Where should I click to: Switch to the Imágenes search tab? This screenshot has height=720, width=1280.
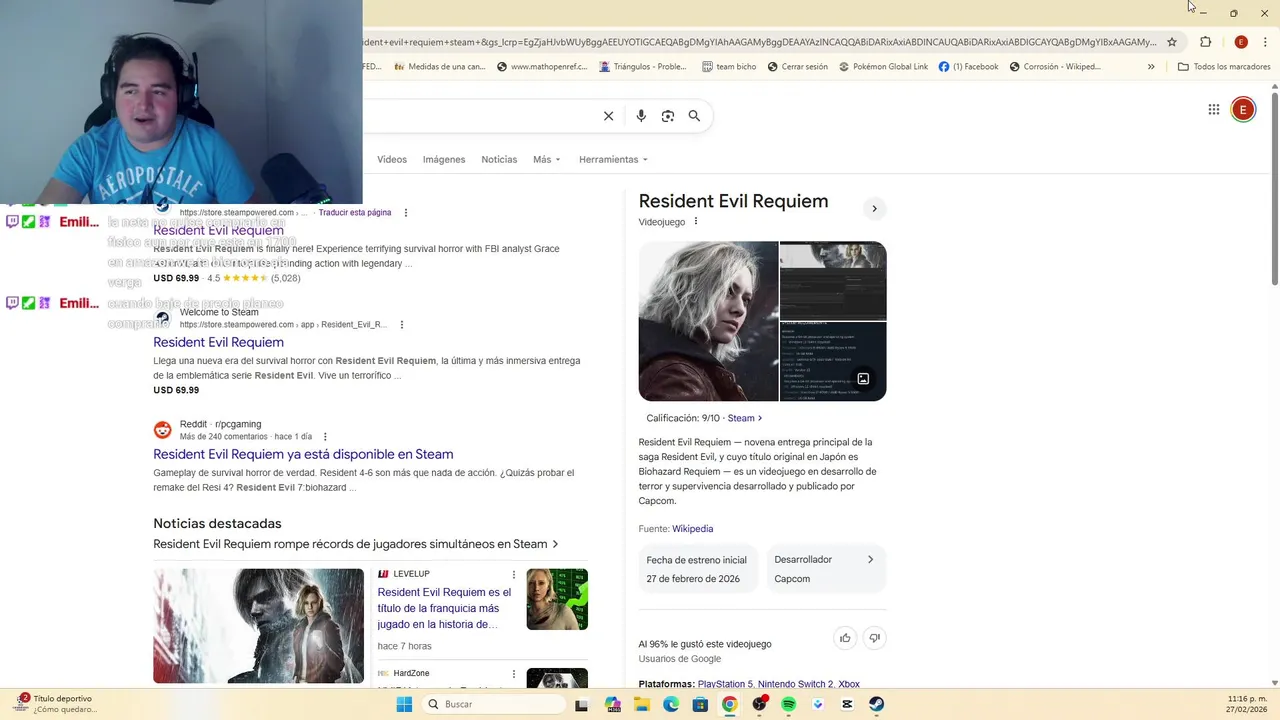click(444, 160)
